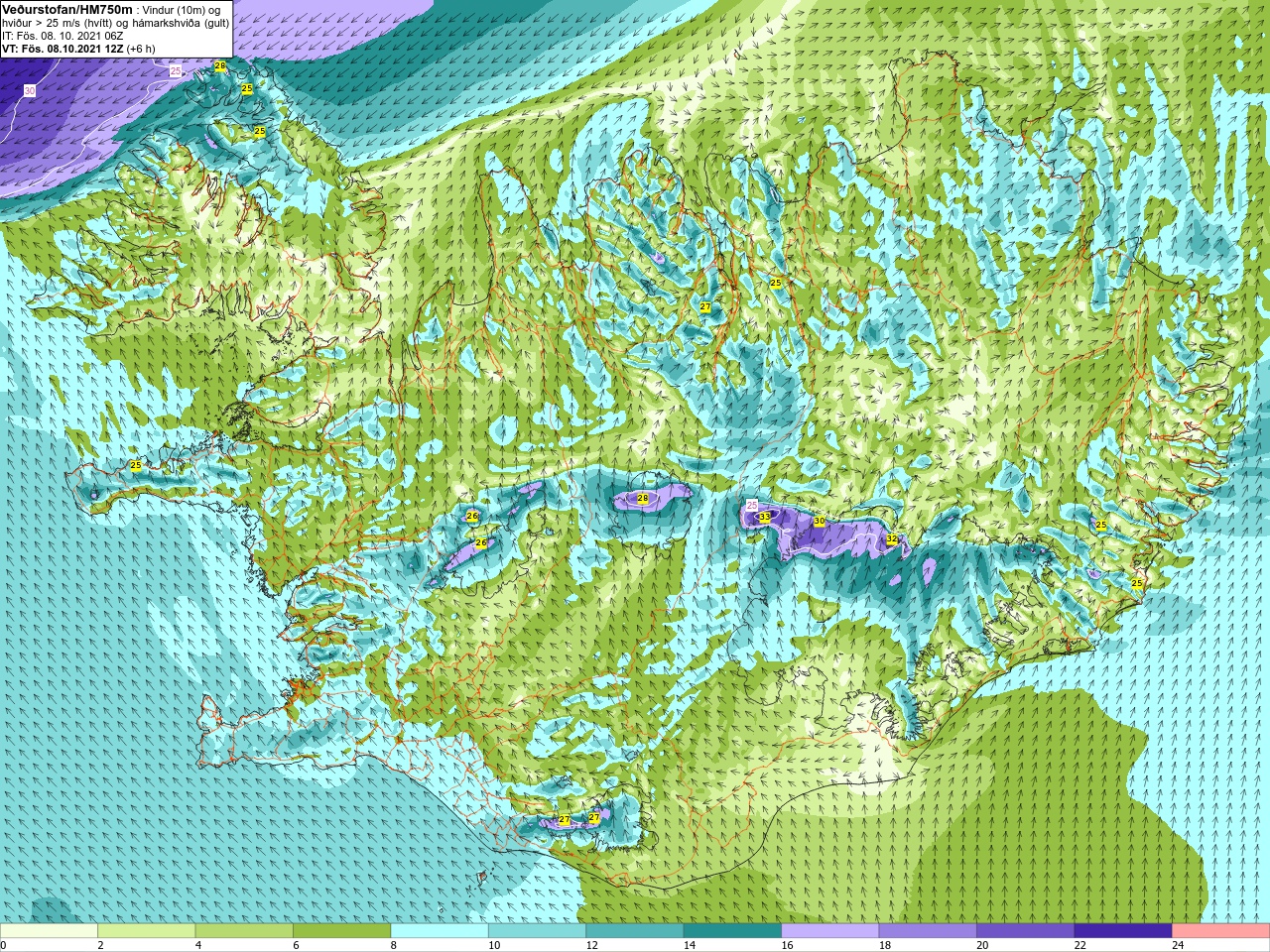Click the 6–8 m/s olive green legend swatch

342,931
